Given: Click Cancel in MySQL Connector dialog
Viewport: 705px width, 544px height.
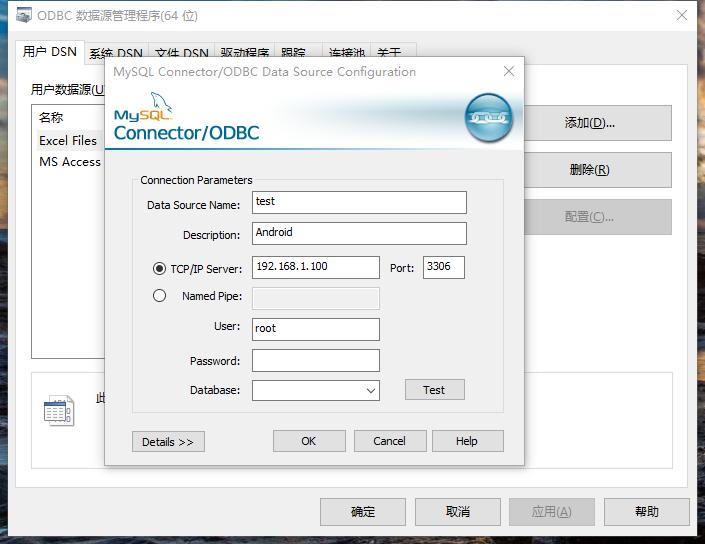Looking at the screenshot, I should (x=390, y=441).
